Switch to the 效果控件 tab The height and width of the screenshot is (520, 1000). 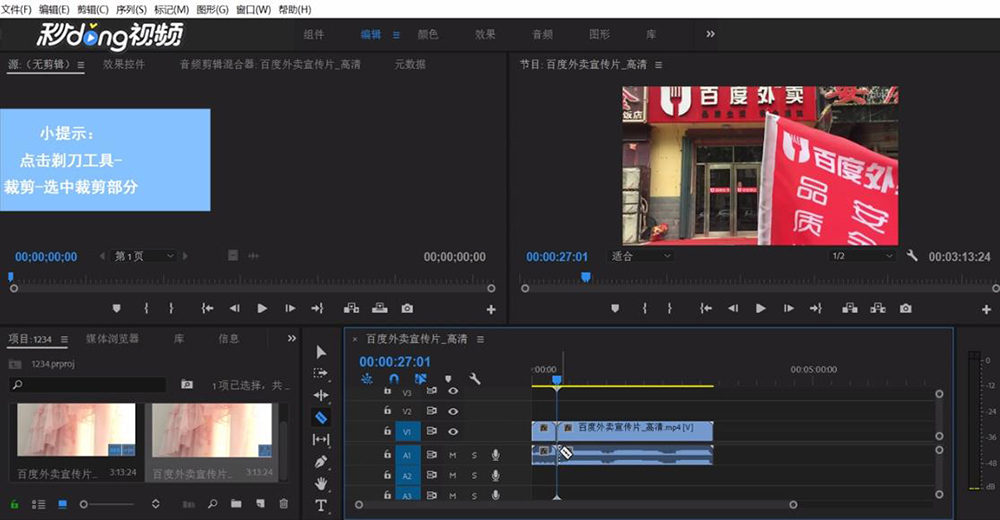[x=124, y=64]
